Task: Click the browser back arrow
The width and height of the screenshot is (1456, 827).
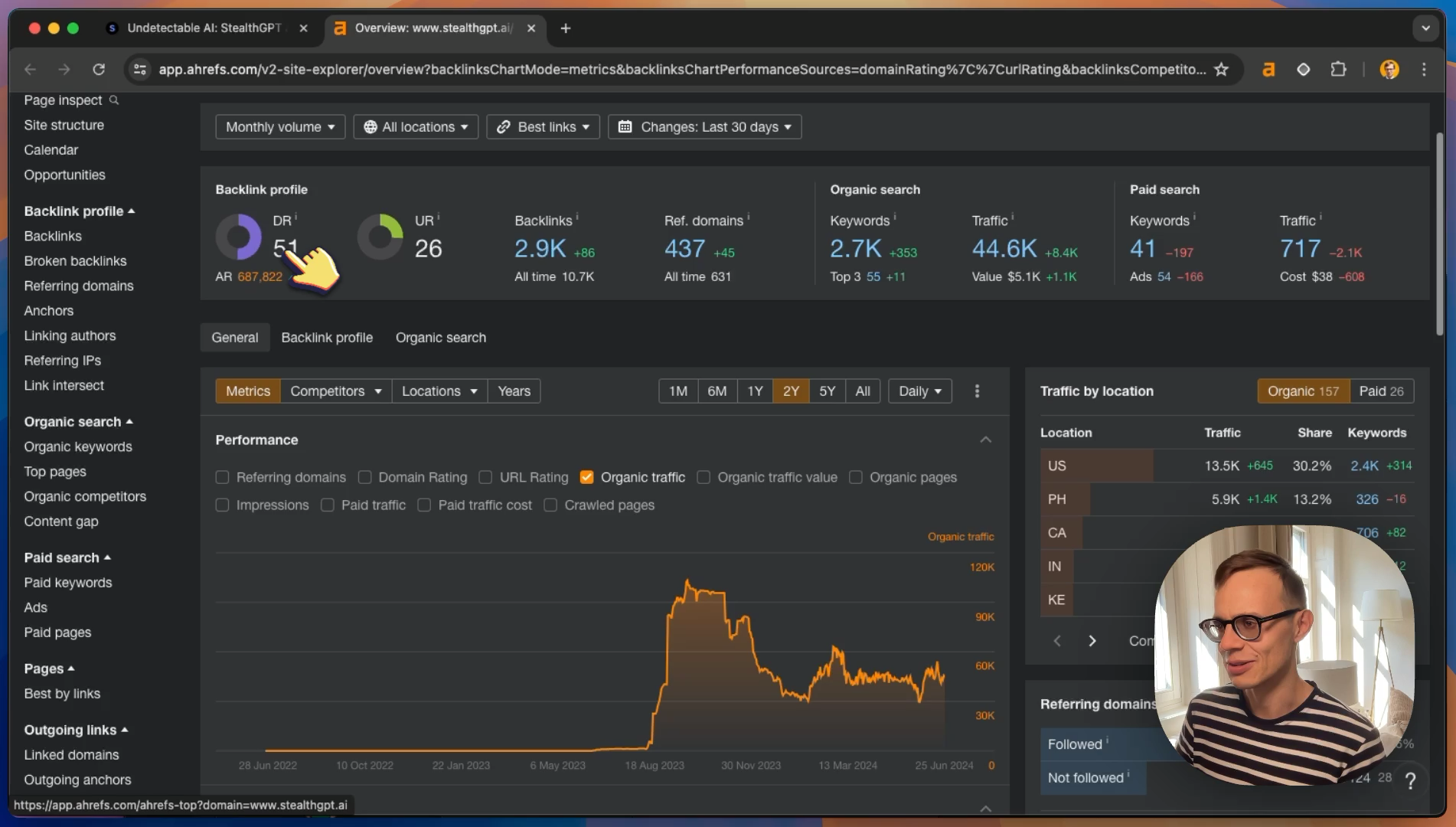Action: tap(31, 70)
